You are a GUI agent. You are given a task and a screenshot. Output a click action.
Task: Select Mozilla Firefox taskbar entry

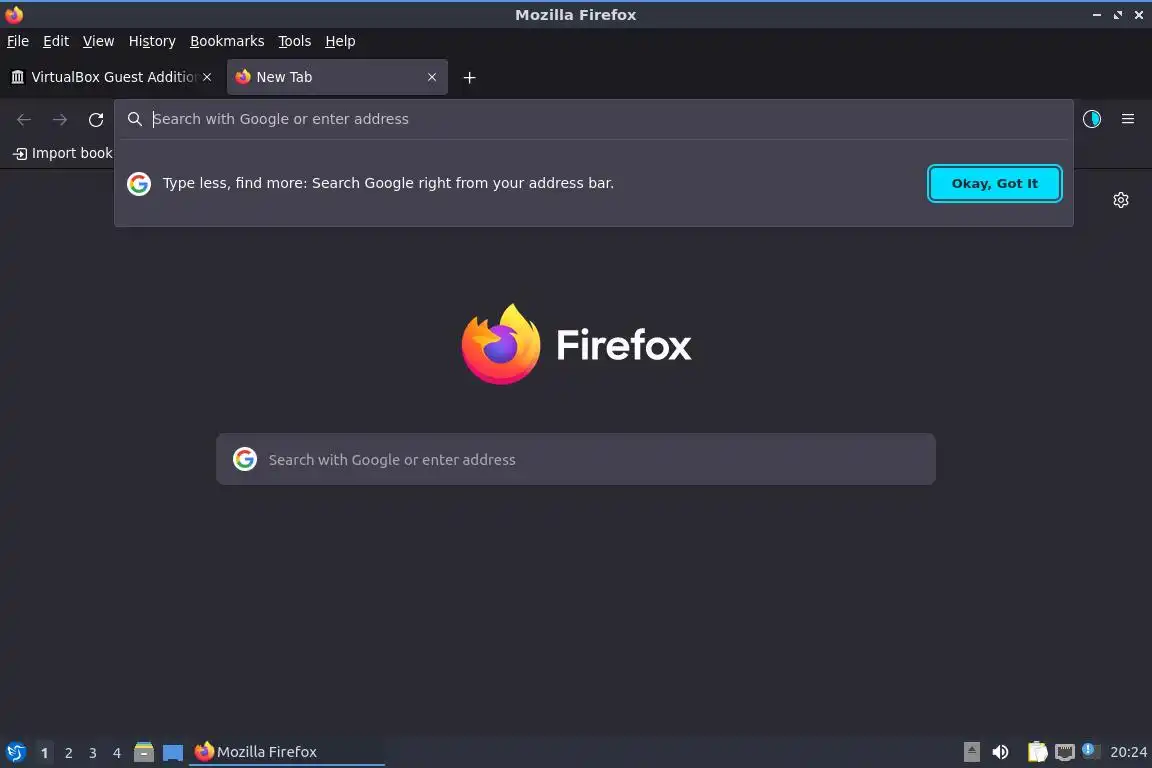(x=287, y=752)
